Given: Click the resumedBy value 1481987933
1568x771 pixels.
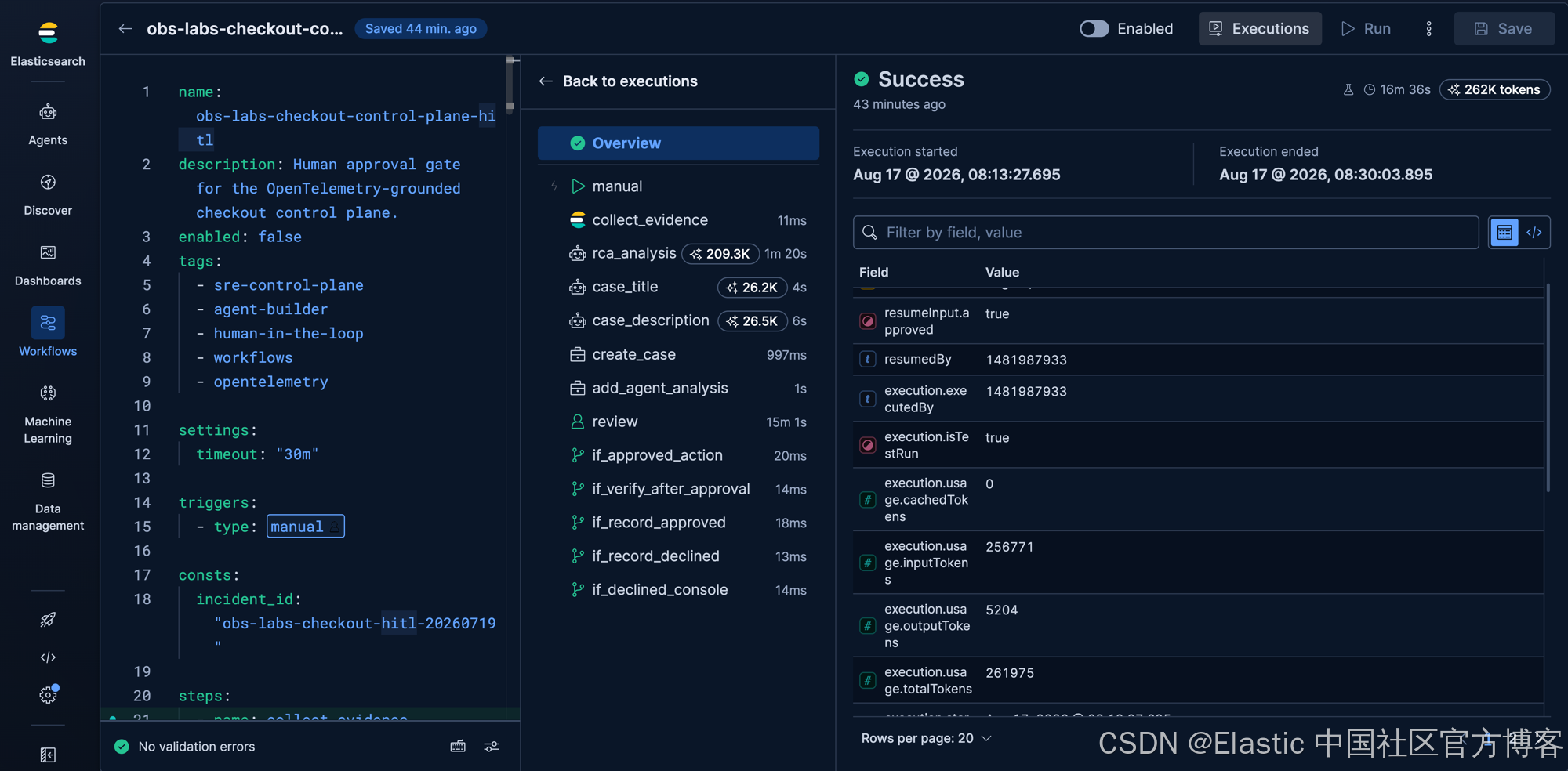Looking at the screenshot, I should click(1026, 360).
